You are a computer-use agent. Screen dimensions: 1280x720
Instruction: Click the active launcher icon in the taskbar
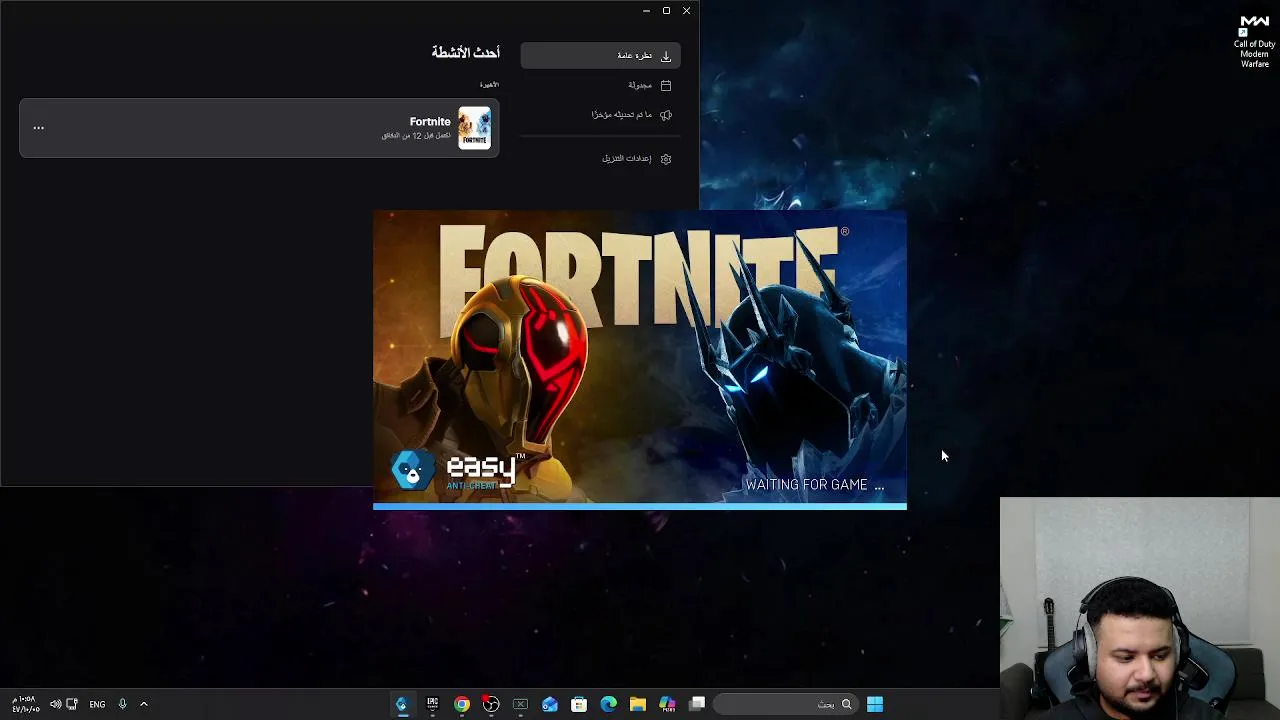[x=402, y=704]
